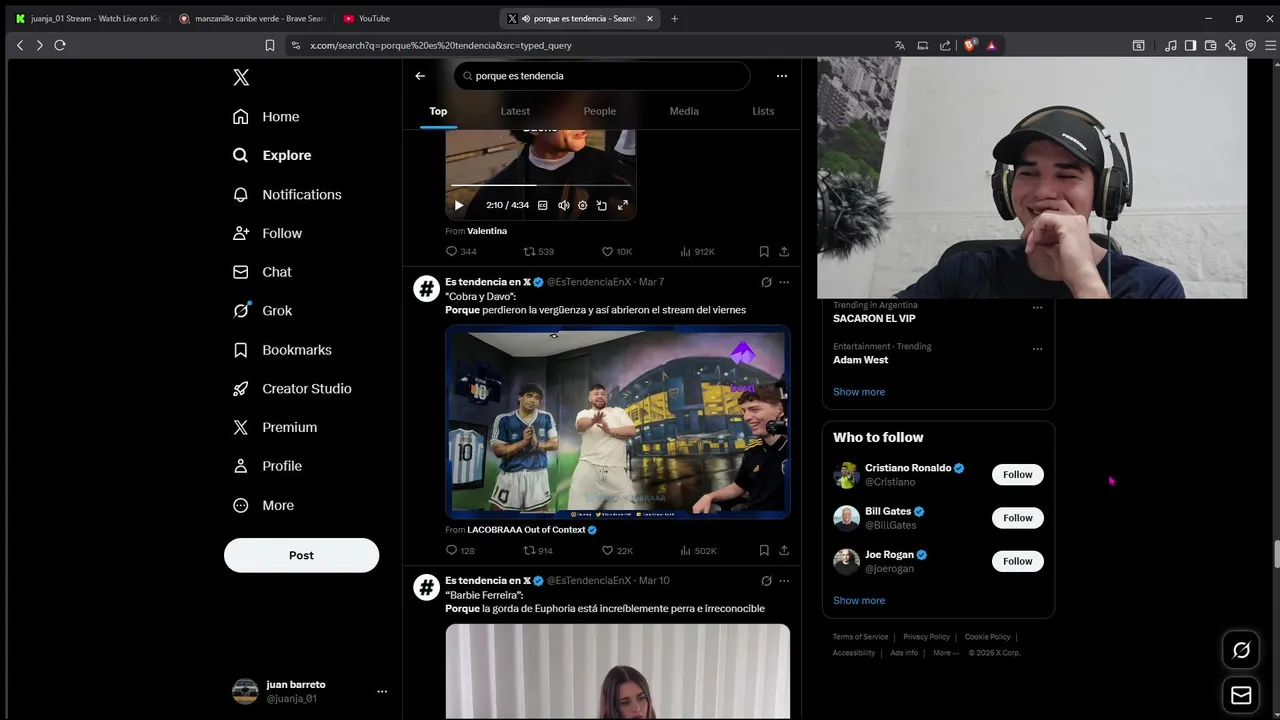The image size is (1280, 720).
Task: Open juan barreto account options menu
Action: pyautogui.click(x=382, y=691)
